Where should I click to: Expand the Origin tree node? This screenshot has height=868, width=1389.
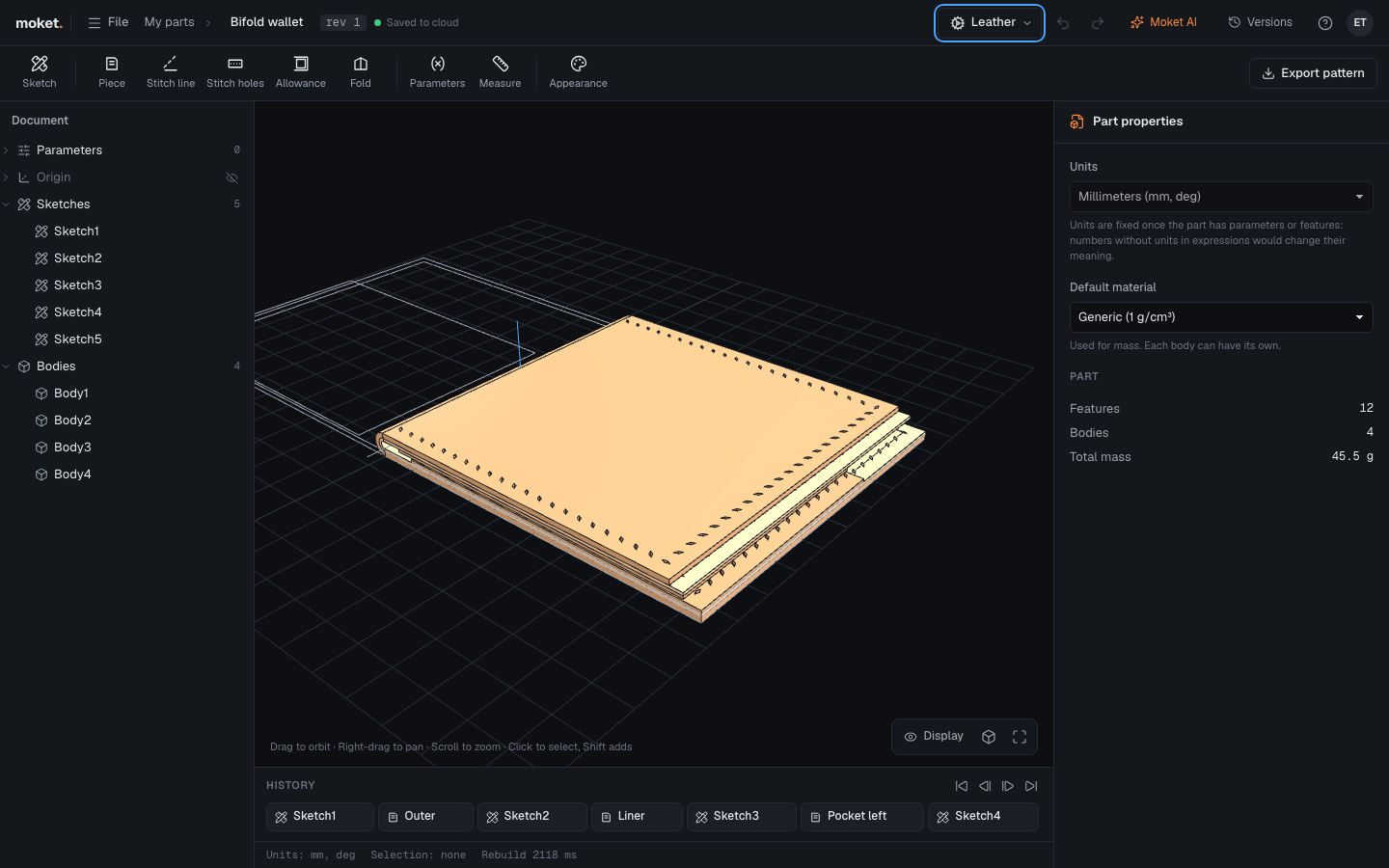[7, 177]
